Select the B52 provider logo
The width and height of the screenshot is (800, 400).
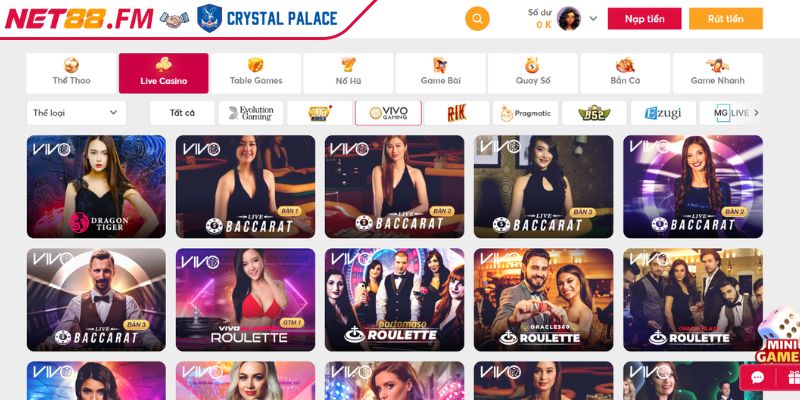tap(594, 113)
